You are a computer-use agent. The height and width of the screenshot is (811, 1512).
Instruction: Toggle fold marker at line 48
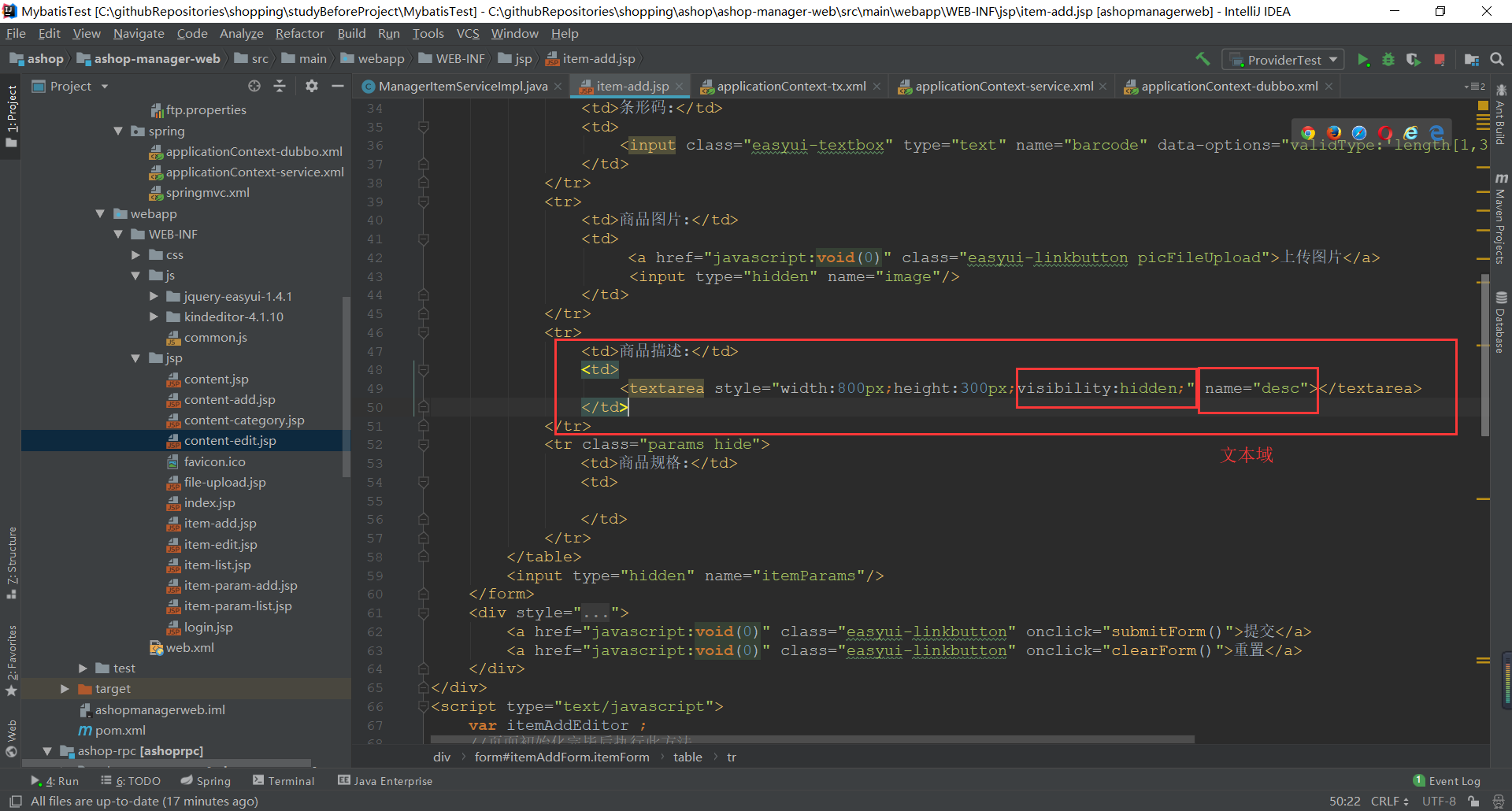click(x=423, y=369)
